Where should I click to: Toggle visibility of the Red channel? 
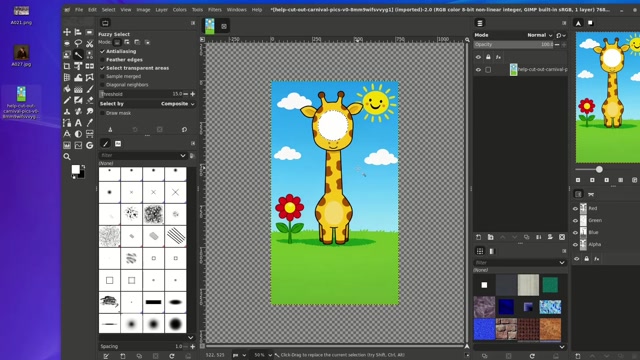pyautogui.click(x=576, y=209)
